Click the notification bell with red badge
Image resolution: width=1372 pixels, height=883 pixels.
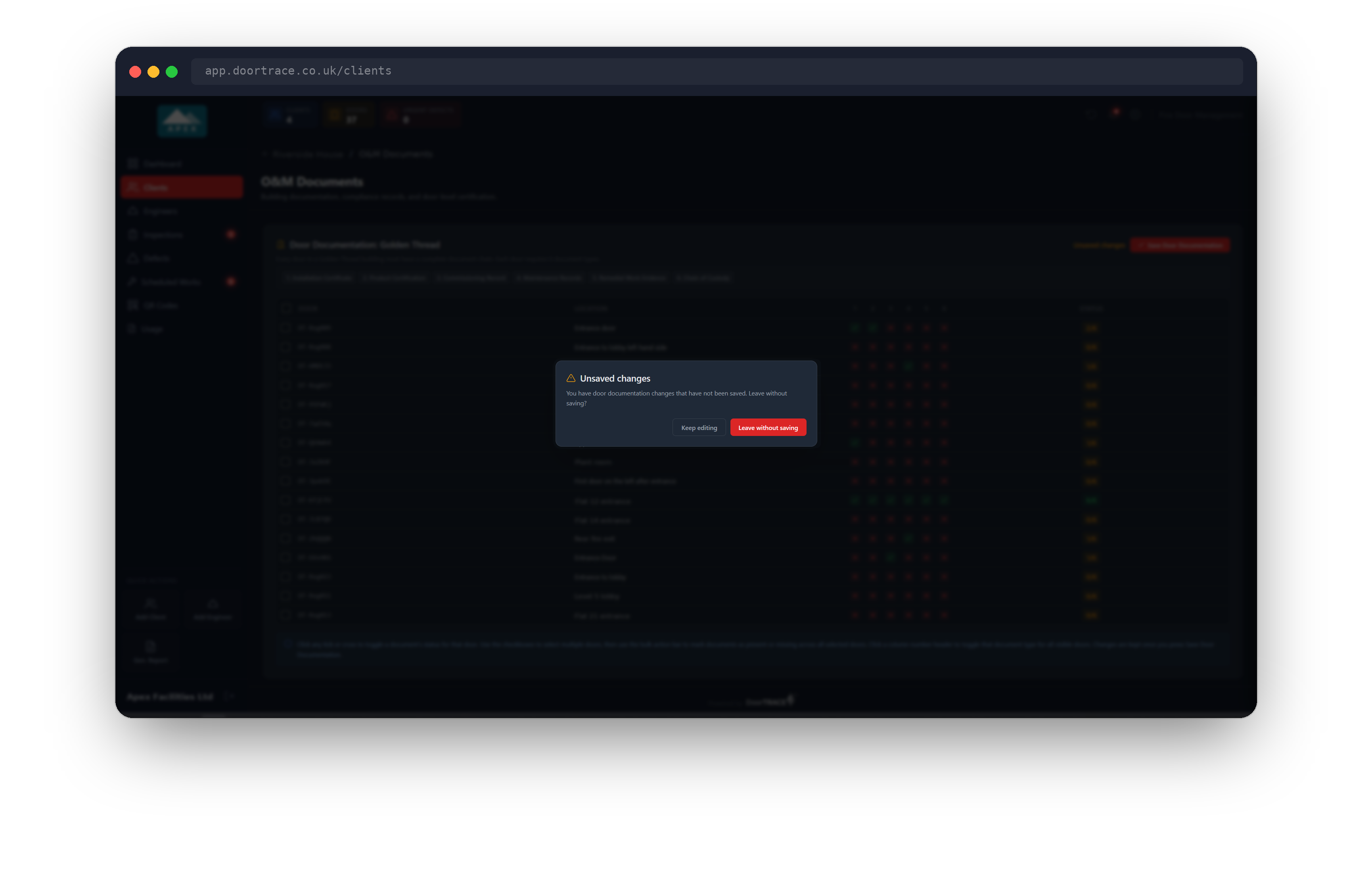point(1114,113)
